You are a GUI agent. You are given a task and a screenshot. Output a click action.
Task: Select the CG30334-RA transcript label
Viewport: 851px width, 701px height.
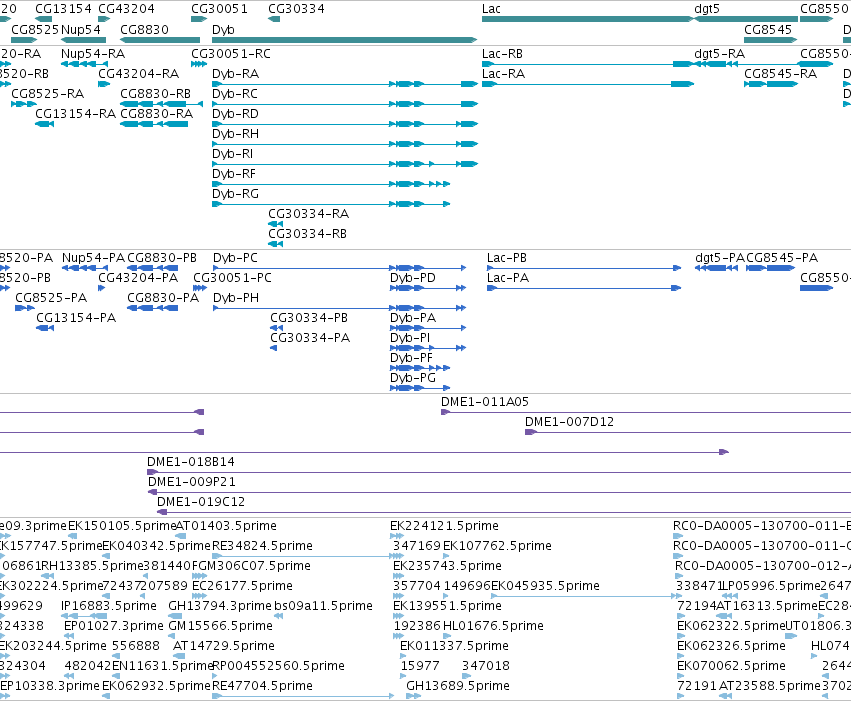(x=309, y=214)
